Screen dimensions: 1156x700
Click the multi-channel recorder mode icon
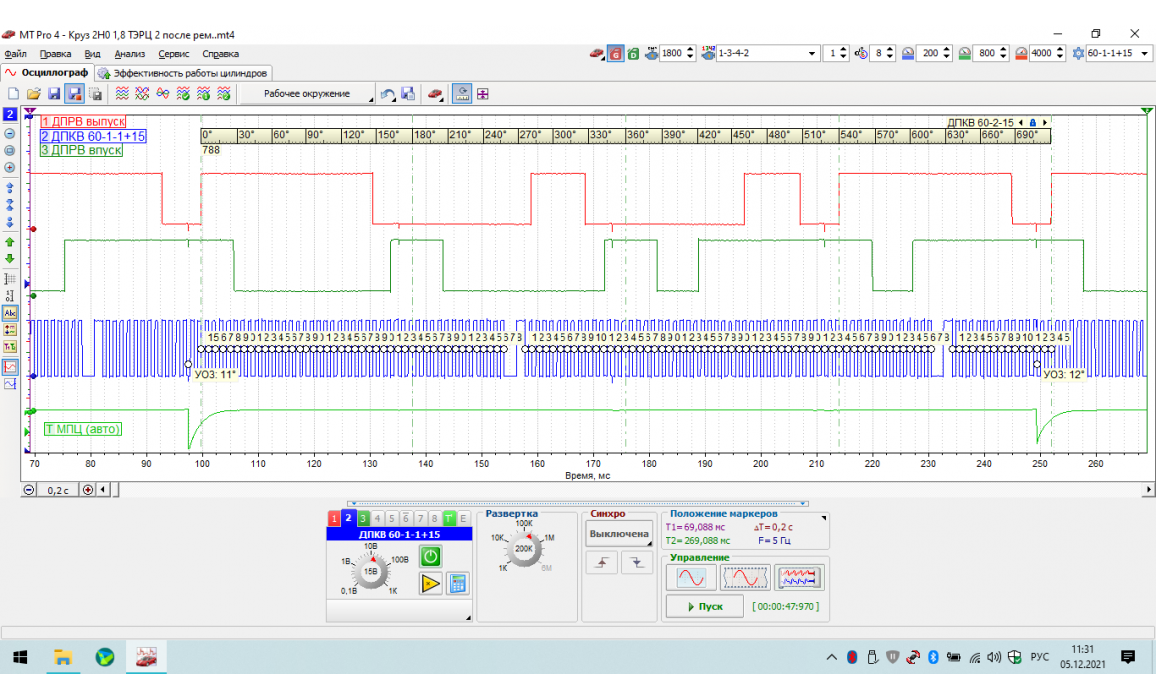point(798,578)
